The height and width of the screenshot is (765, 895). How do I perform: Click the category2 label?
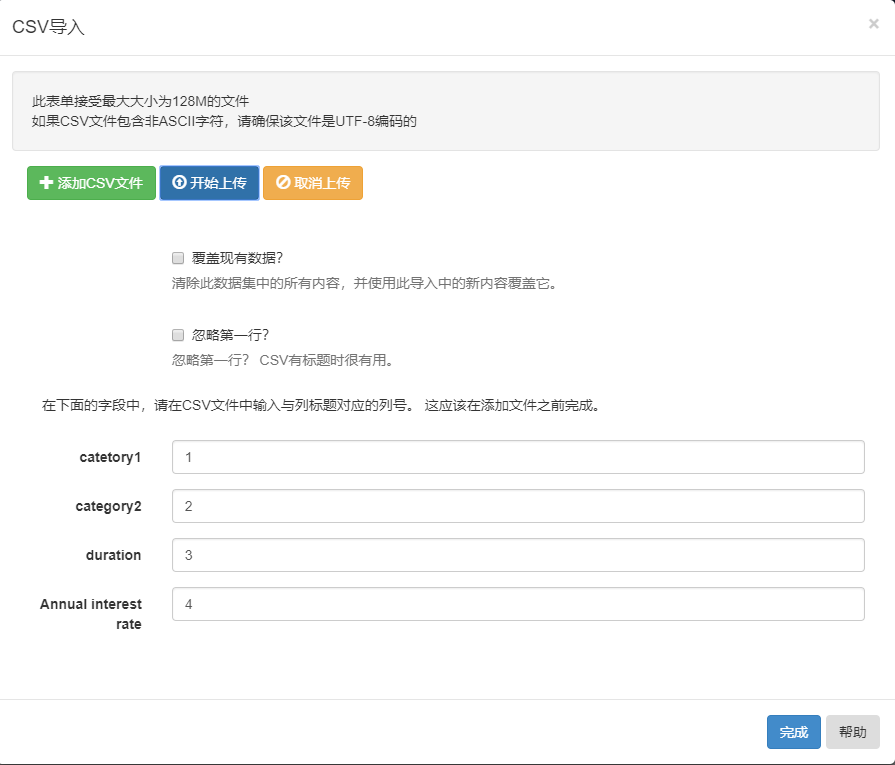point(108,506)
